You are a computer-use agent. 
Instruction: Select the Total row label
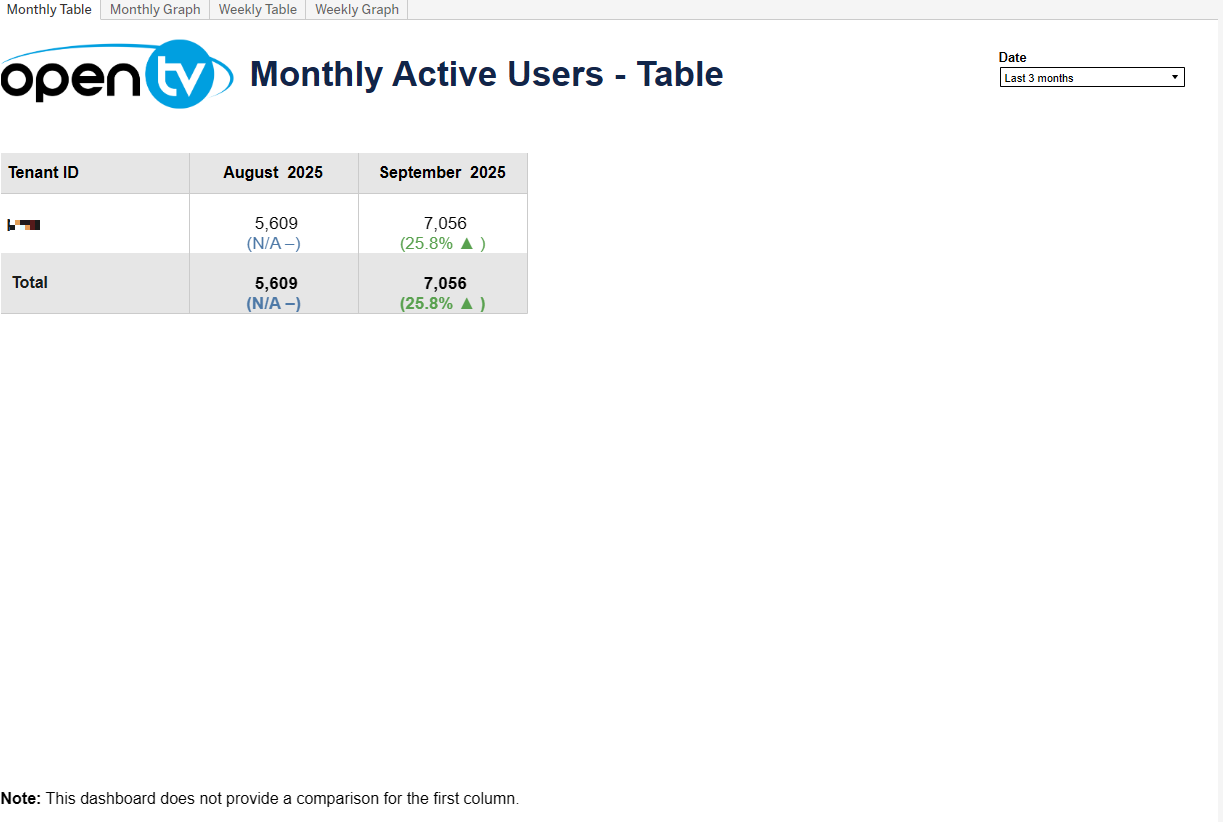30,283
